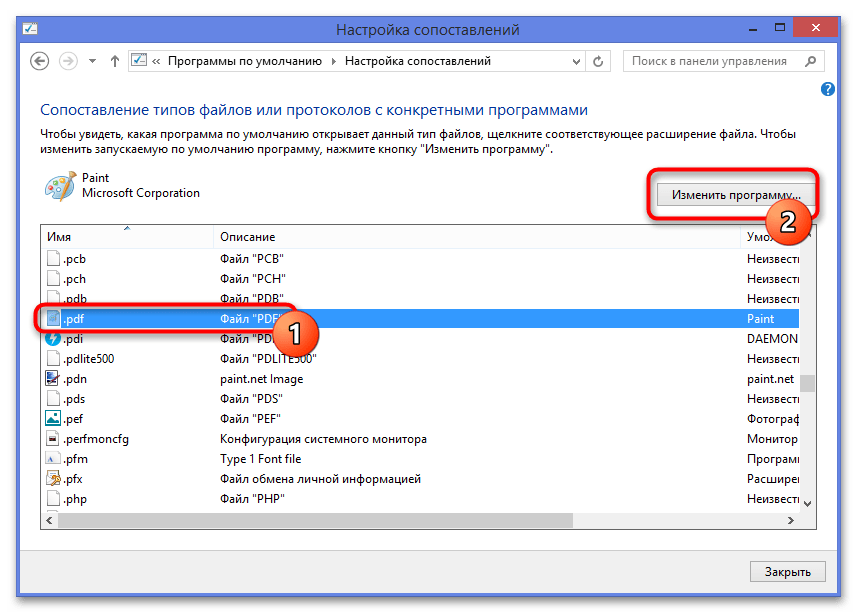Open the help question mark icon

(x=827, y=89)
